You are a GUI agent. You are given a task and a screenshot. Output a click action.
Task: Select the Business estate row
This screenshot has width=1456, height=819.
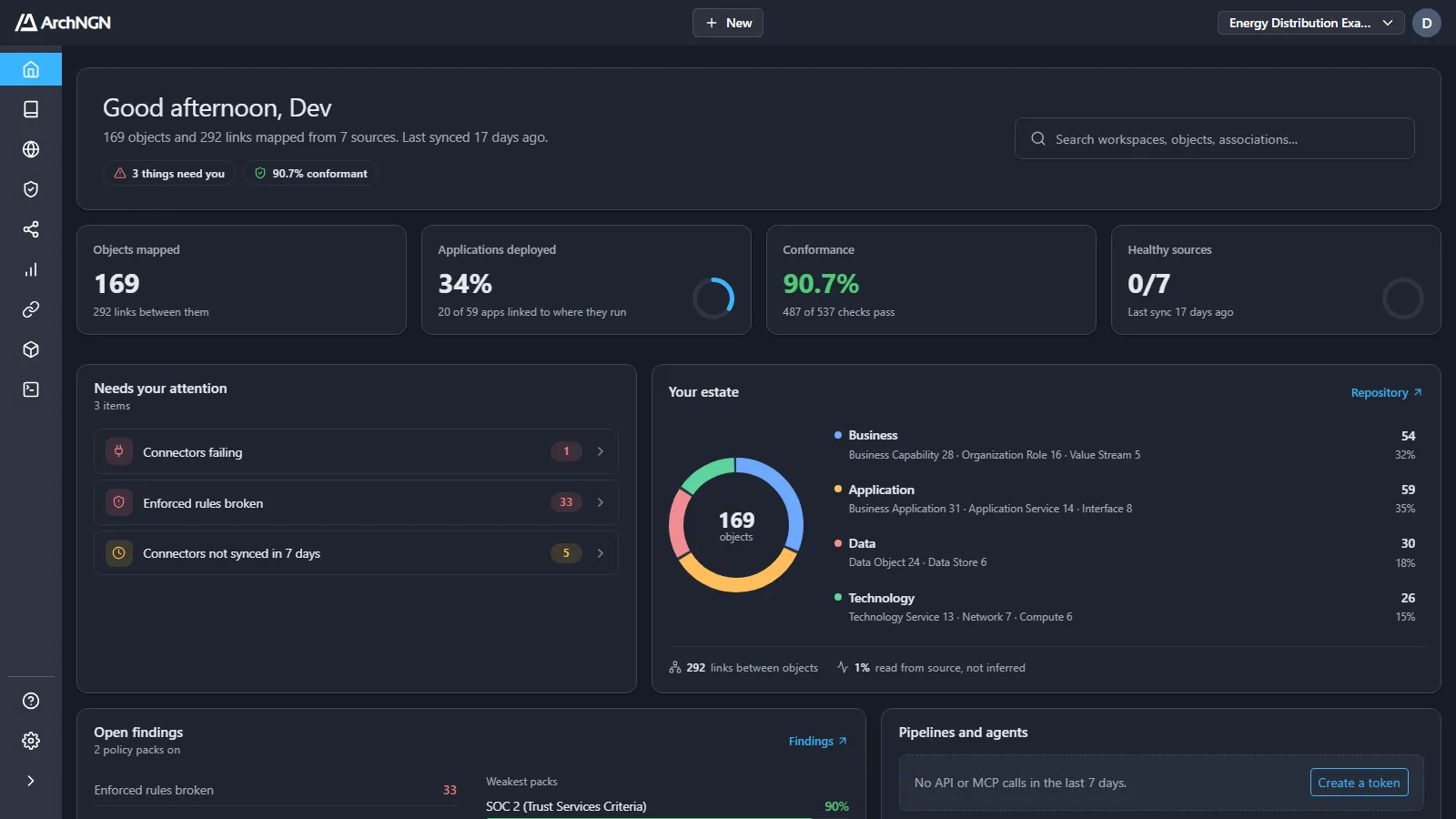[1125, 445]
